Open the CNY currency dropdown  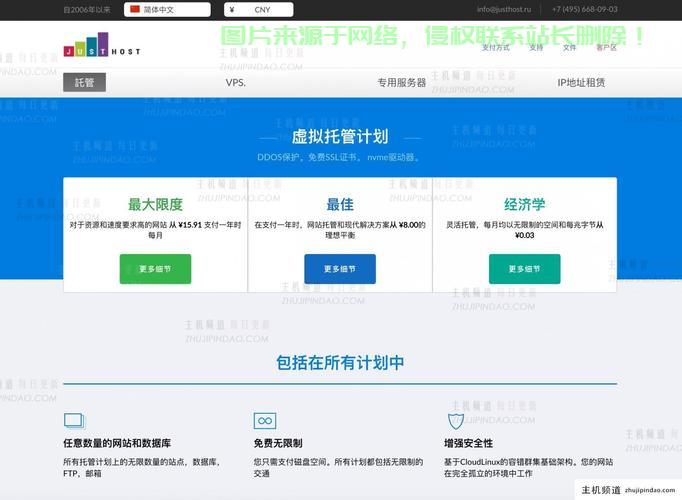265,9
